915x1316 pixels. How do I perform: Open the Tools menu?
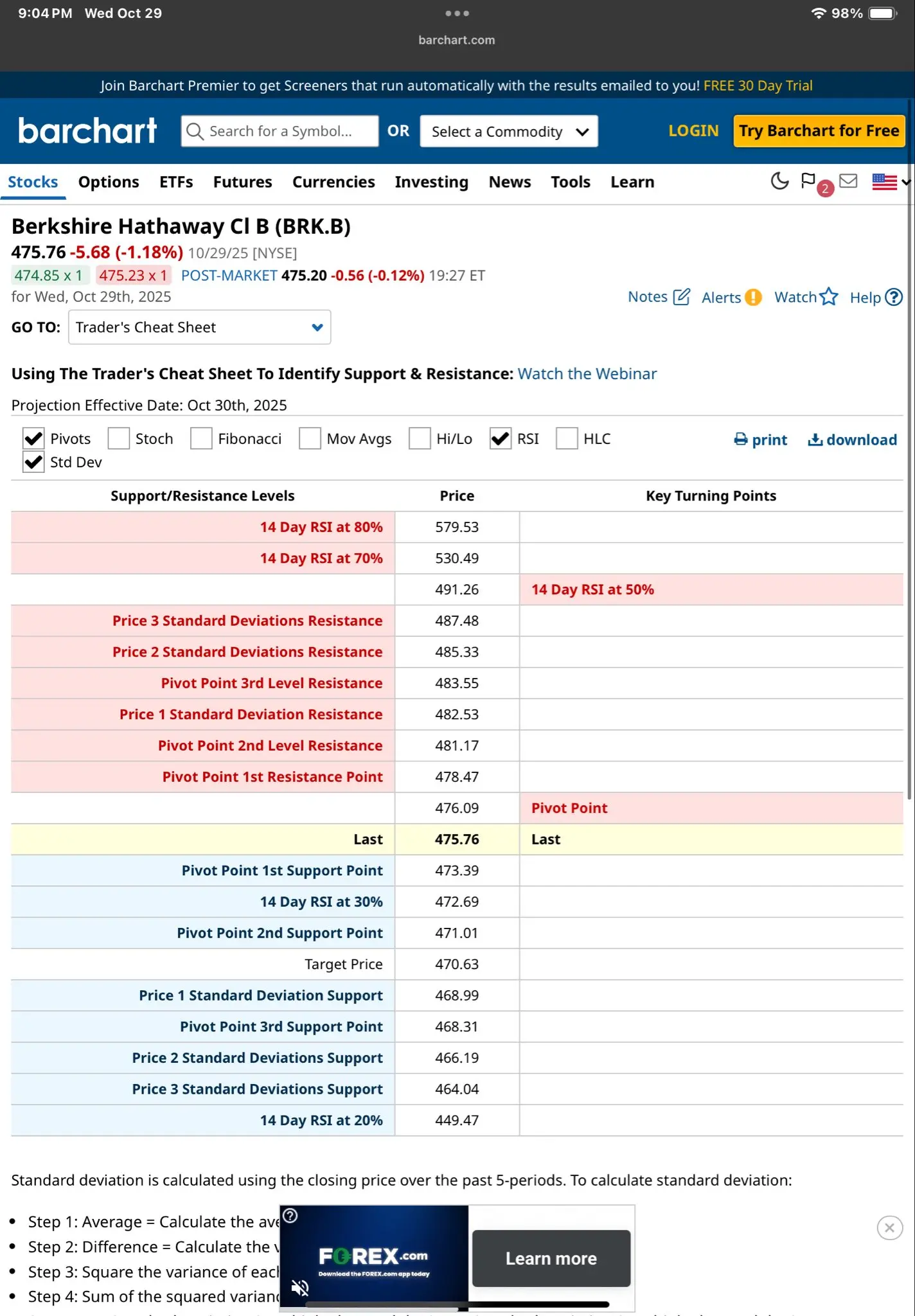point(571,182)
